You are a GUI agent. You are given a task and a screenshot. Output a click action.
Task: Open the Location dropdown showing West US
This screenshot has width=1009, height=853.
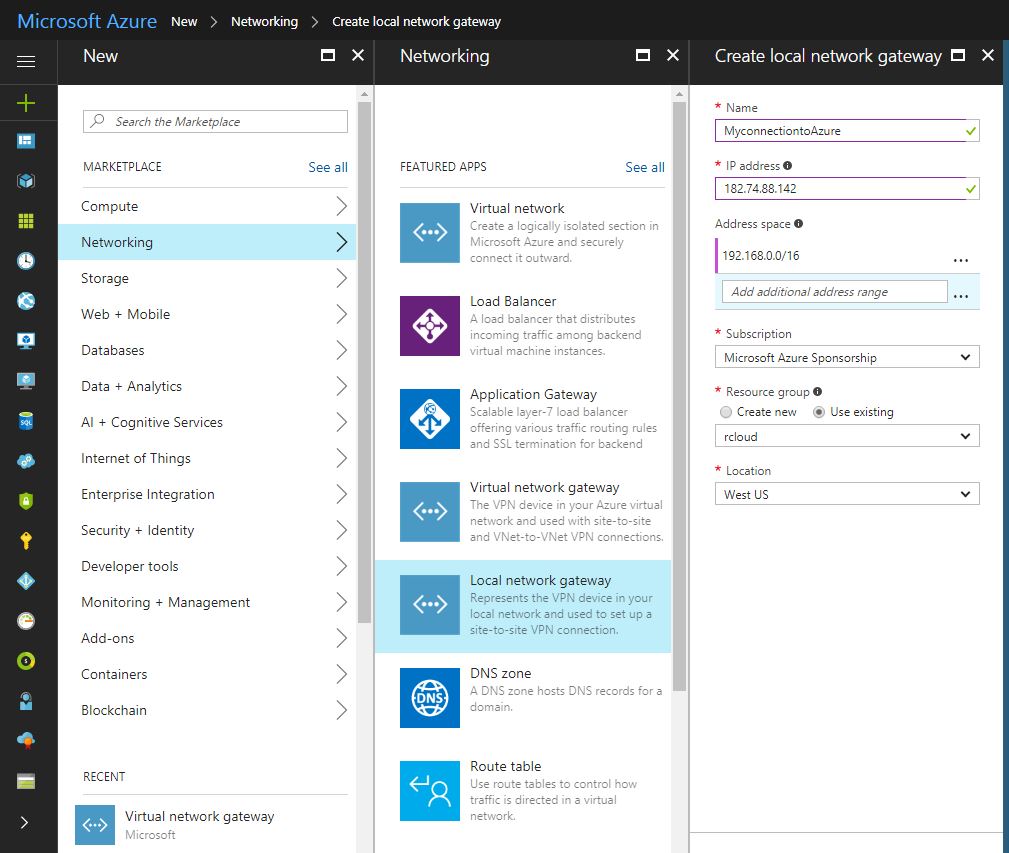[847, 494]
